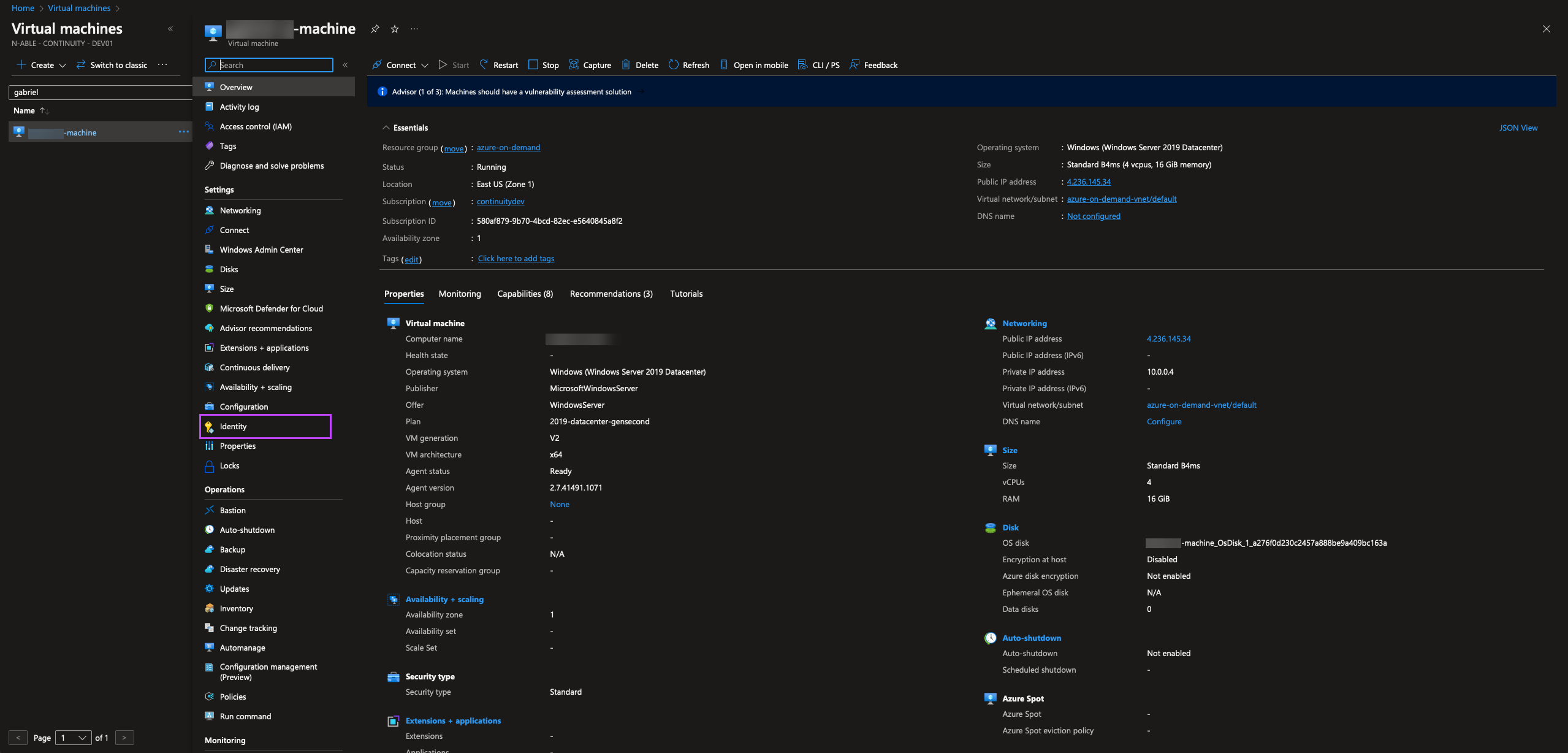Open CLI / PS panel
This screenshot has height=753, width=1568.
click(x=818, y=65)
